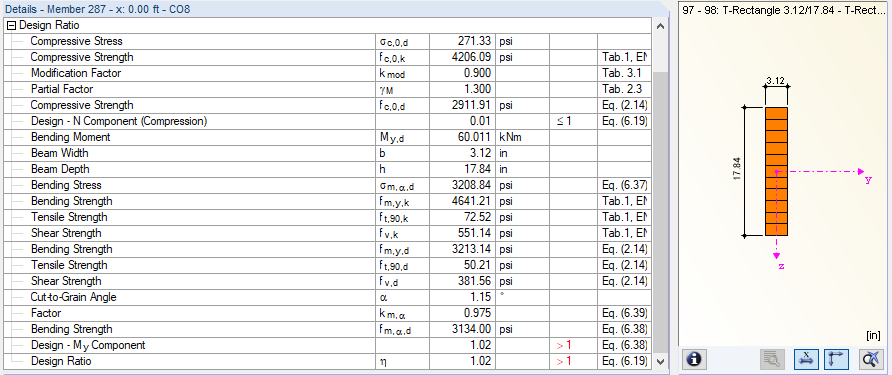Click the bending moment value 60.011

(463, 137)
